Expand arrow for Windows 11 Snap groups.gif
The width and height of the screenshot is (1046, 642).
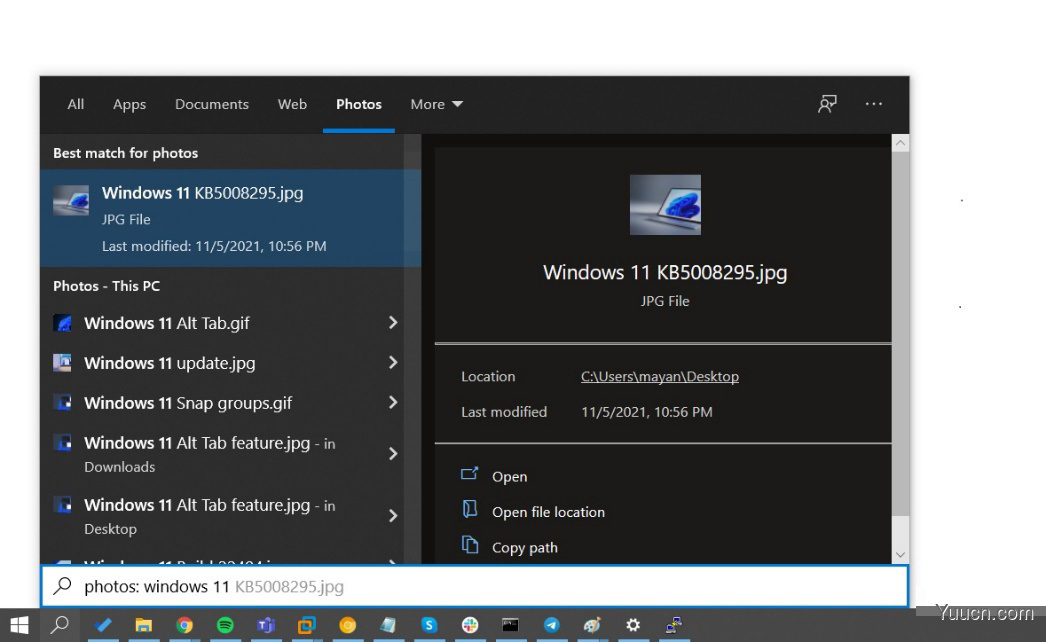click(x=393, y=403)
